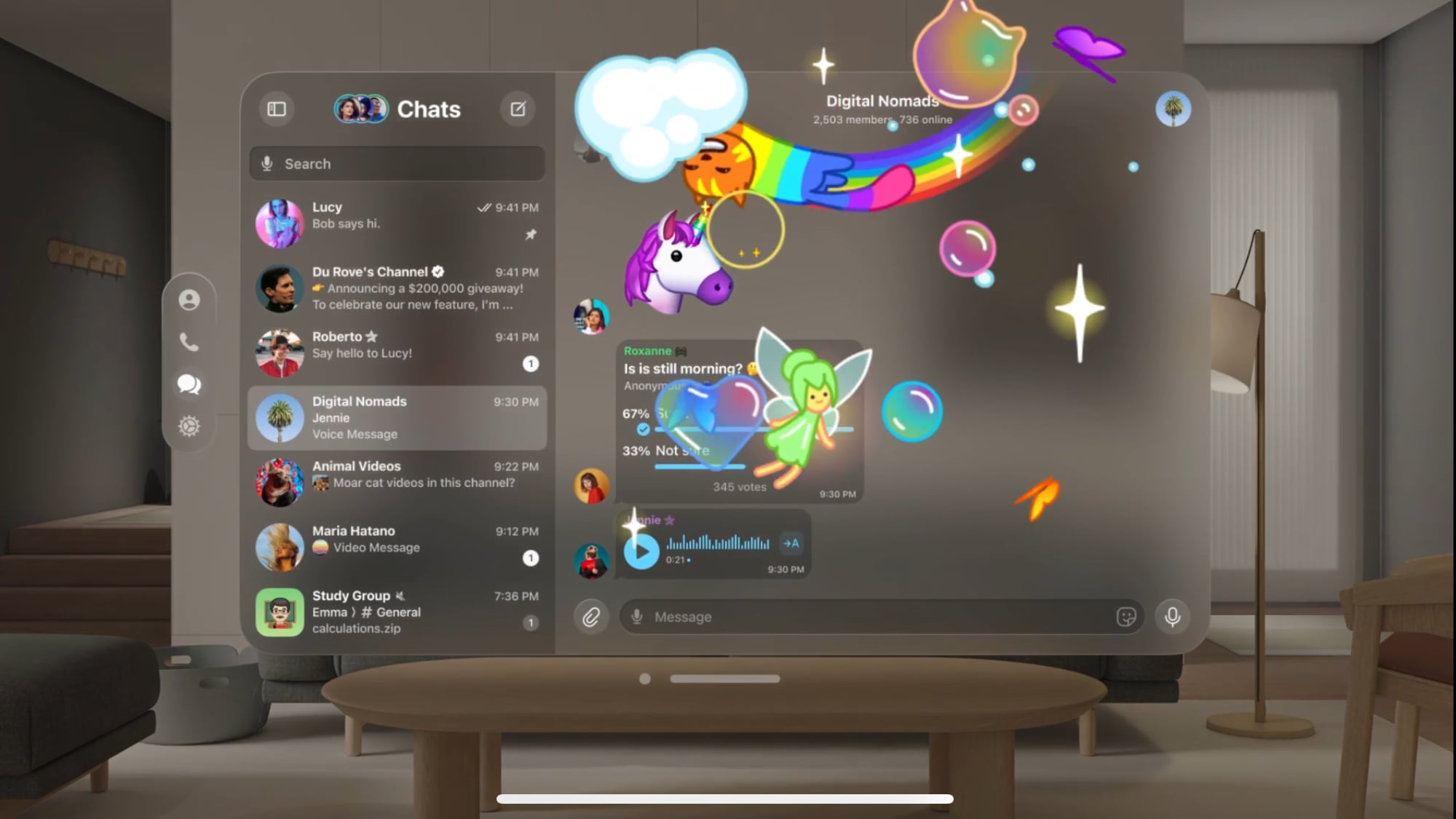Click the compose new message icon
Viewport: 1456px width, 819px height.
click(x=518, y=108)
